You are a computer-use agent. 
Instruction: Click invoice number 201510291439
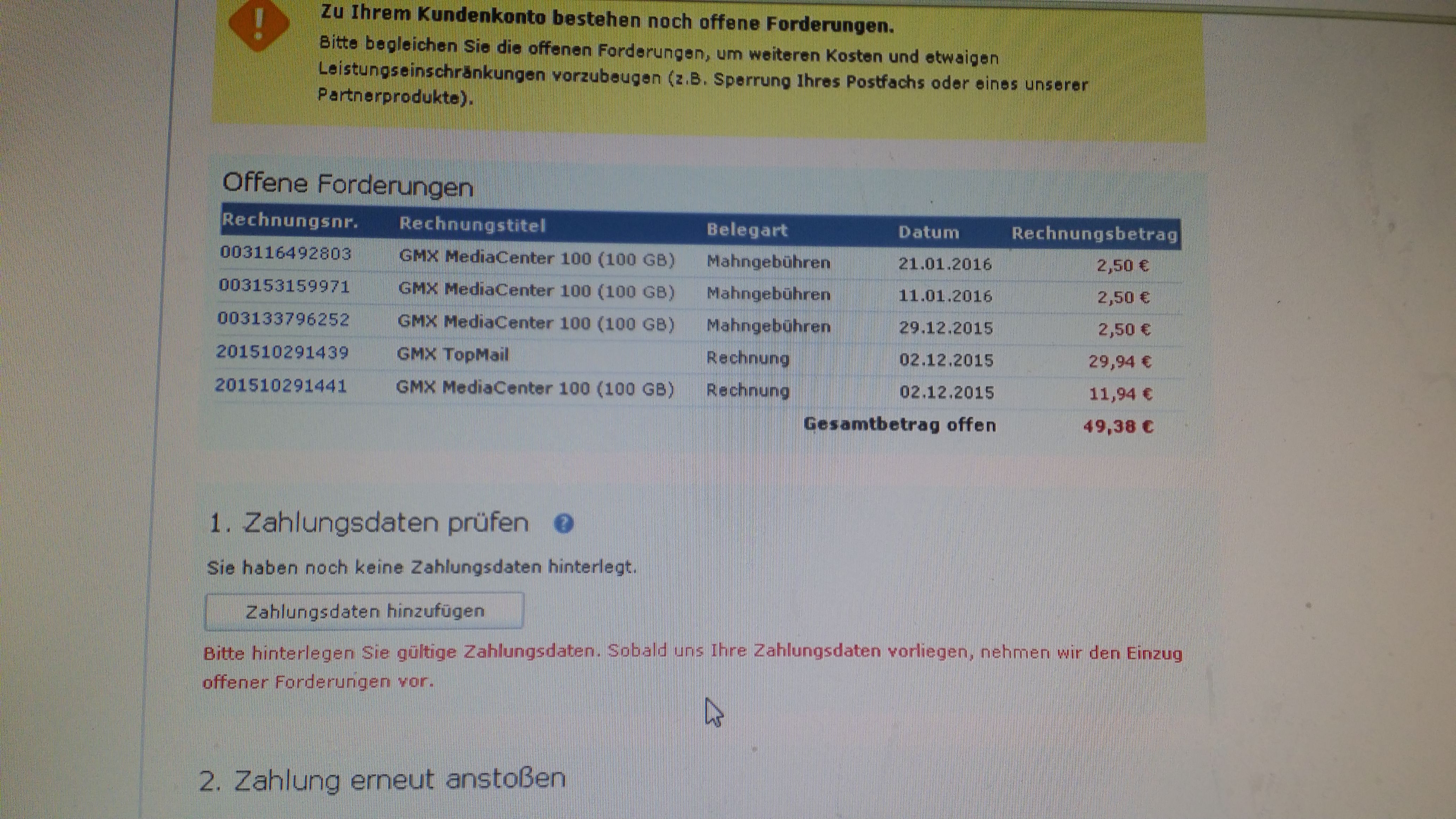282,352
